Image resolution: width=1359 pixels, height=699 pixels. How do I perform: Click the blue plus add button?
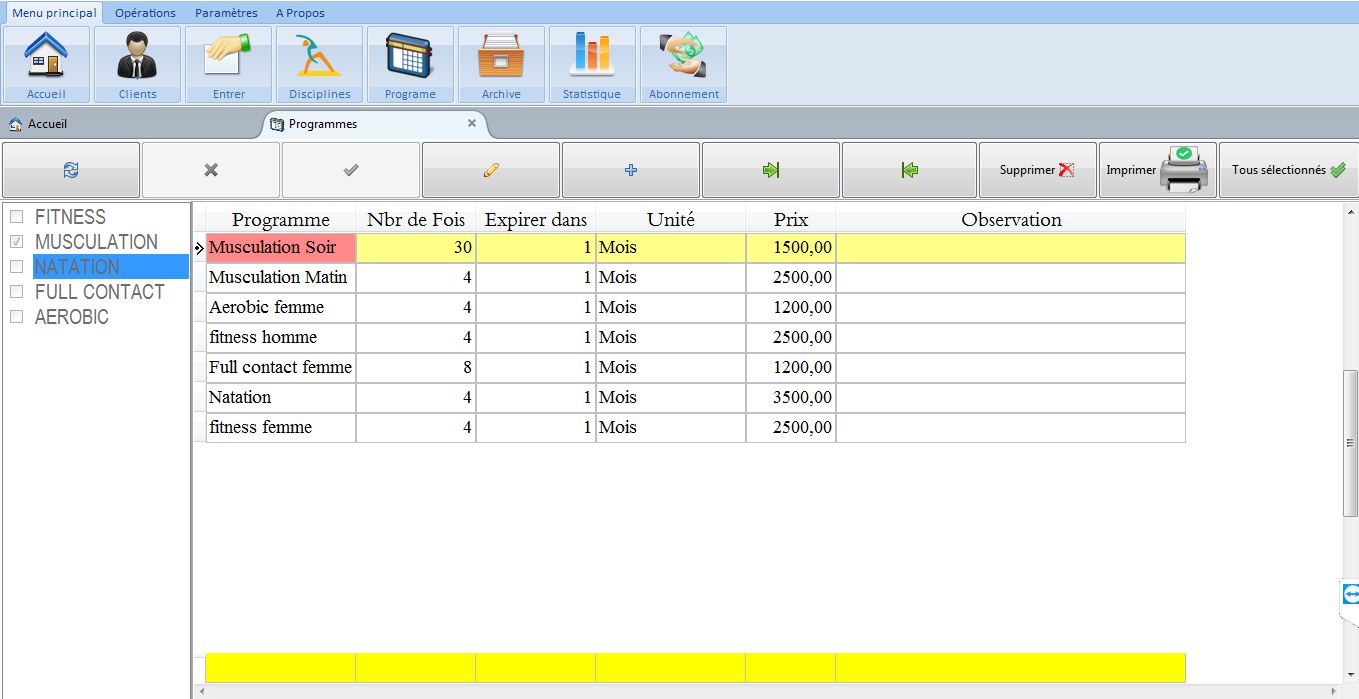(631, 170)
